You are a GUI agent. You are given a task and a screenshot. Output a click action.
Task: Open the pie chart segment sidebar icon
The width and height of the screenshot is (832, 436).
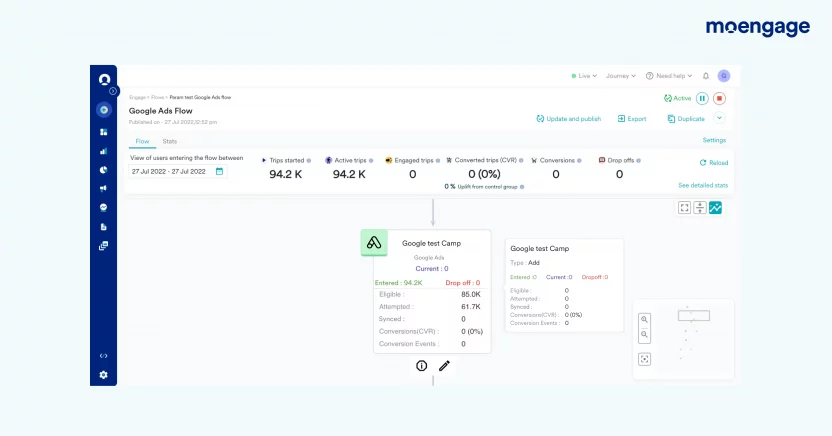103,170
